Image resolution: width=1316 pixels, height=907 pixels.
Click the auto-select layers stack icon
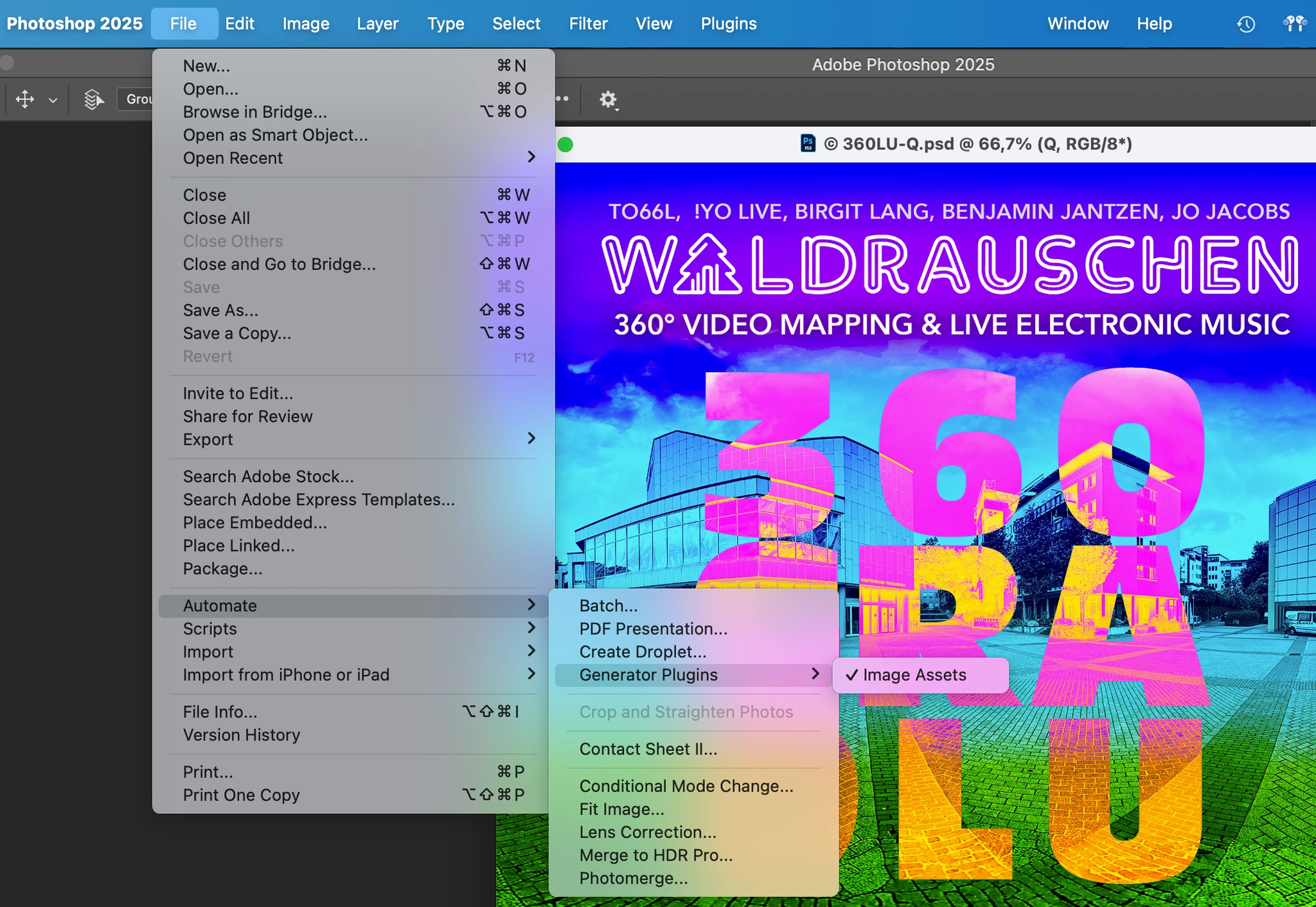pyautogui.click(x=94, y=100)
